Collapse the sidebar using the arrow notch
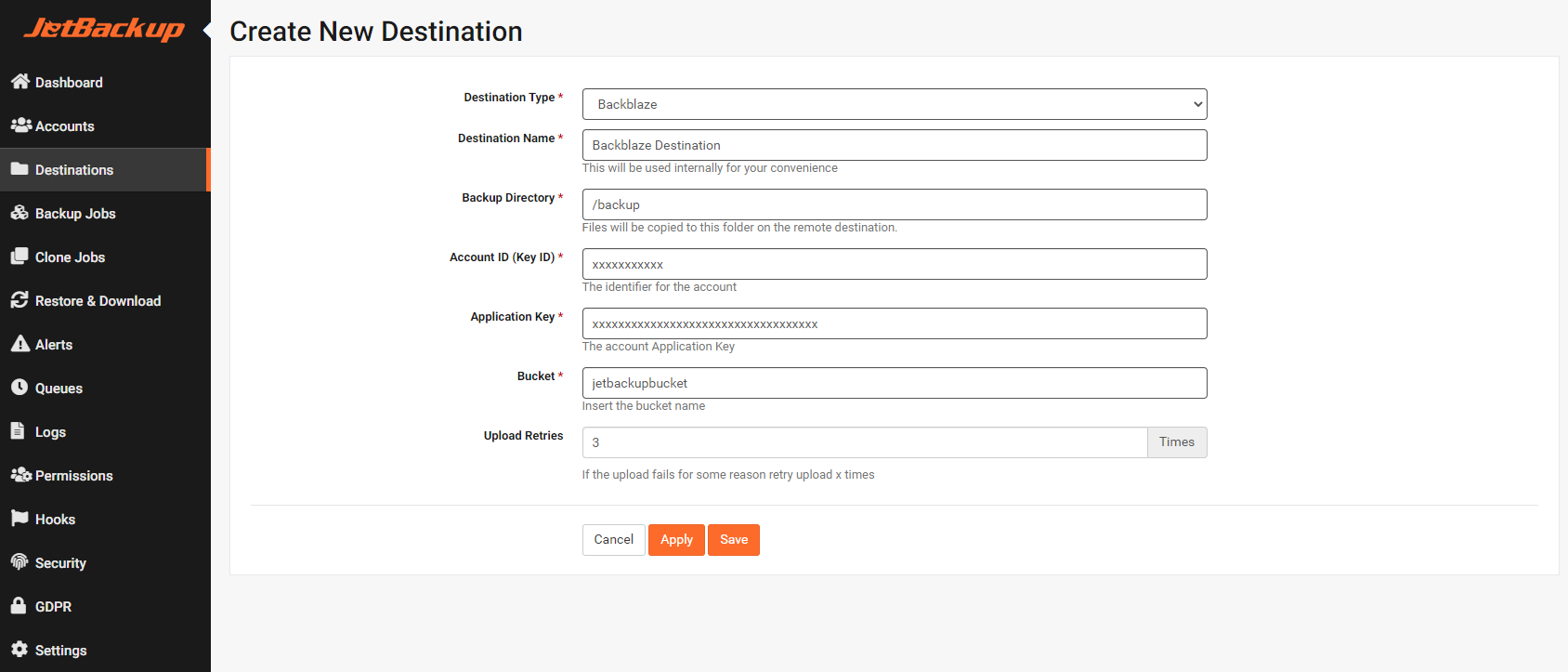 pos(207,31)
